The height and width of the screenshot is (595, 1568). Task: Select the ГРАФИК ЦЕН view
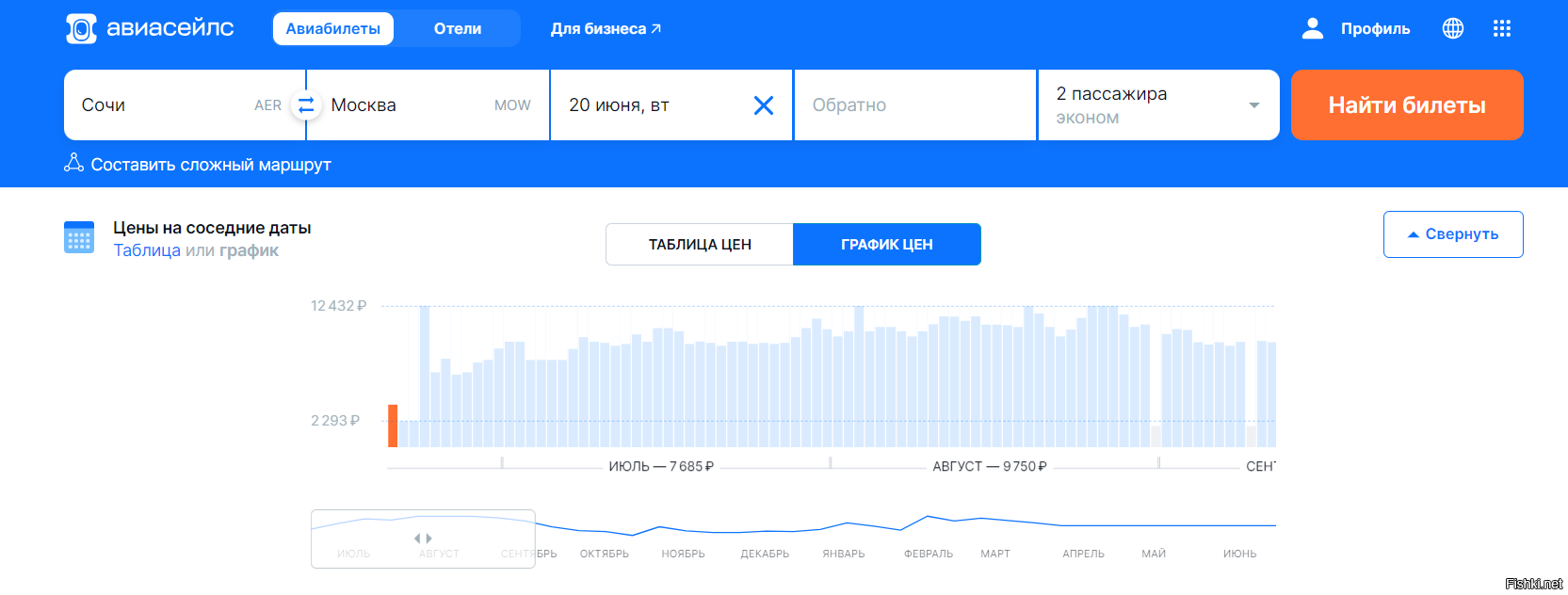click(886, 245)
